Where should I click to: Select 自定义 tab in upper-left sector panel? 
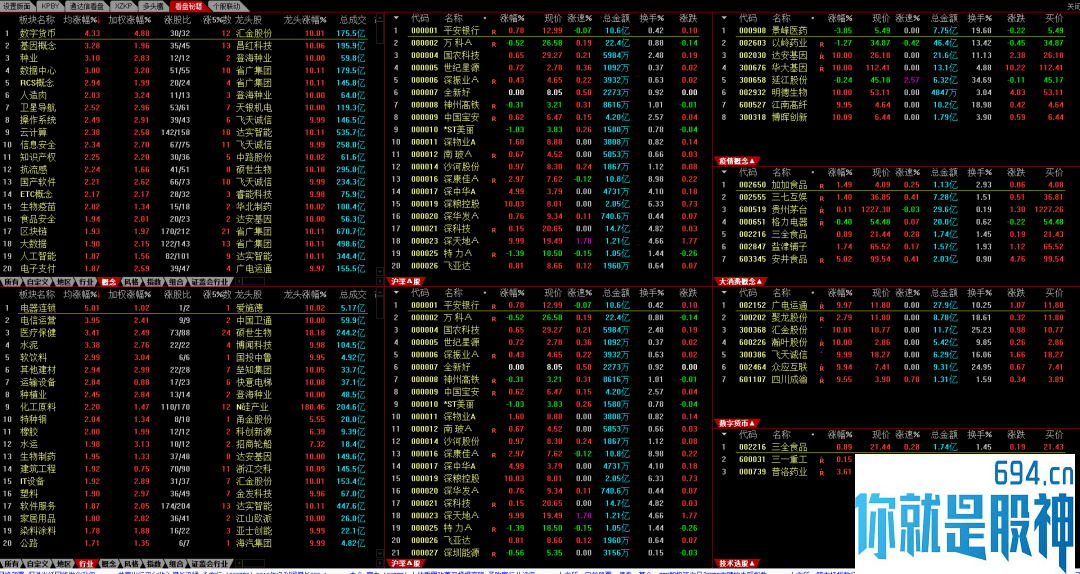tap(36, 282)
